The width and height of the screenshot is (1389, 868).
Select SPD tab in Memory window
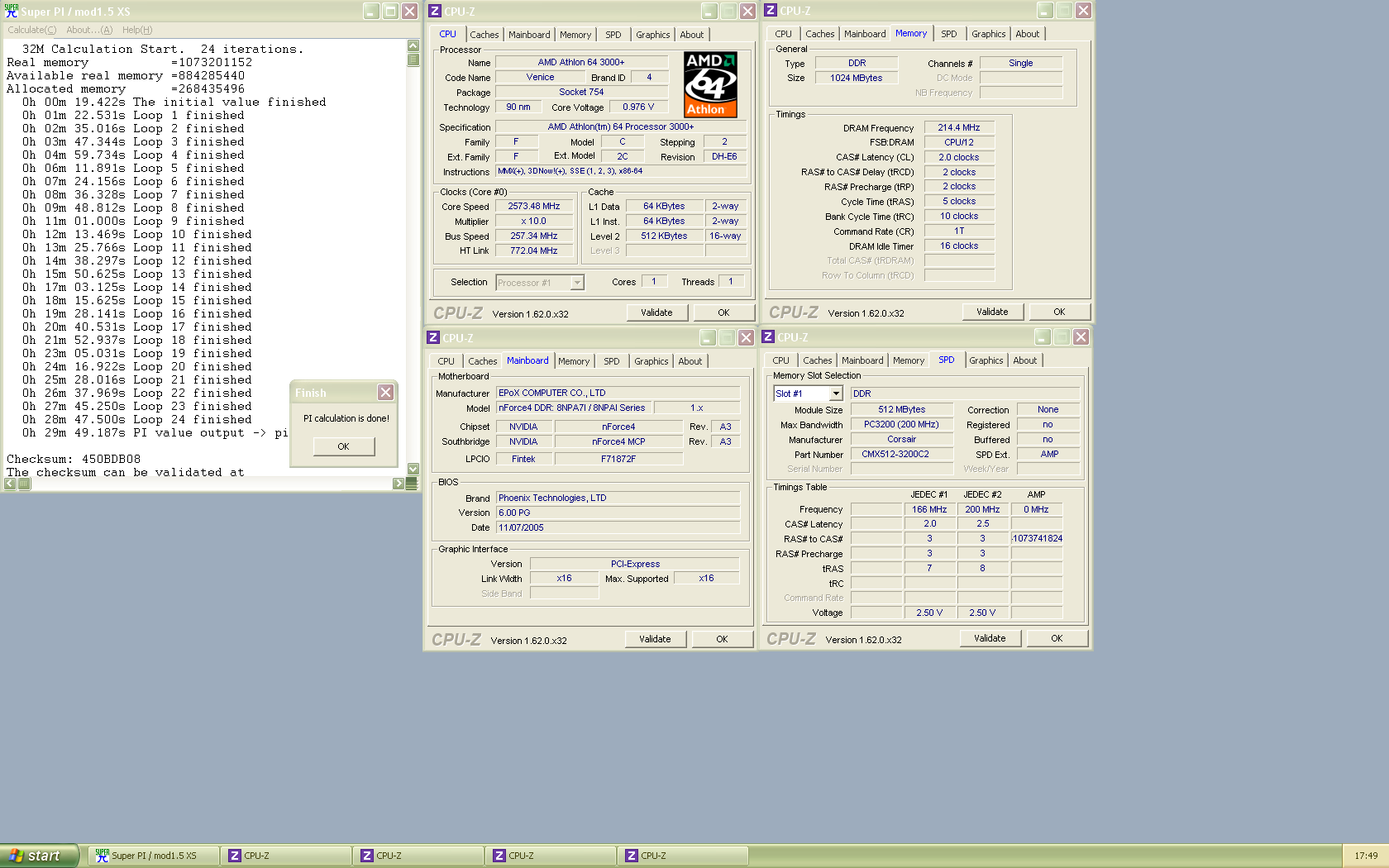(x=949, y=34)
